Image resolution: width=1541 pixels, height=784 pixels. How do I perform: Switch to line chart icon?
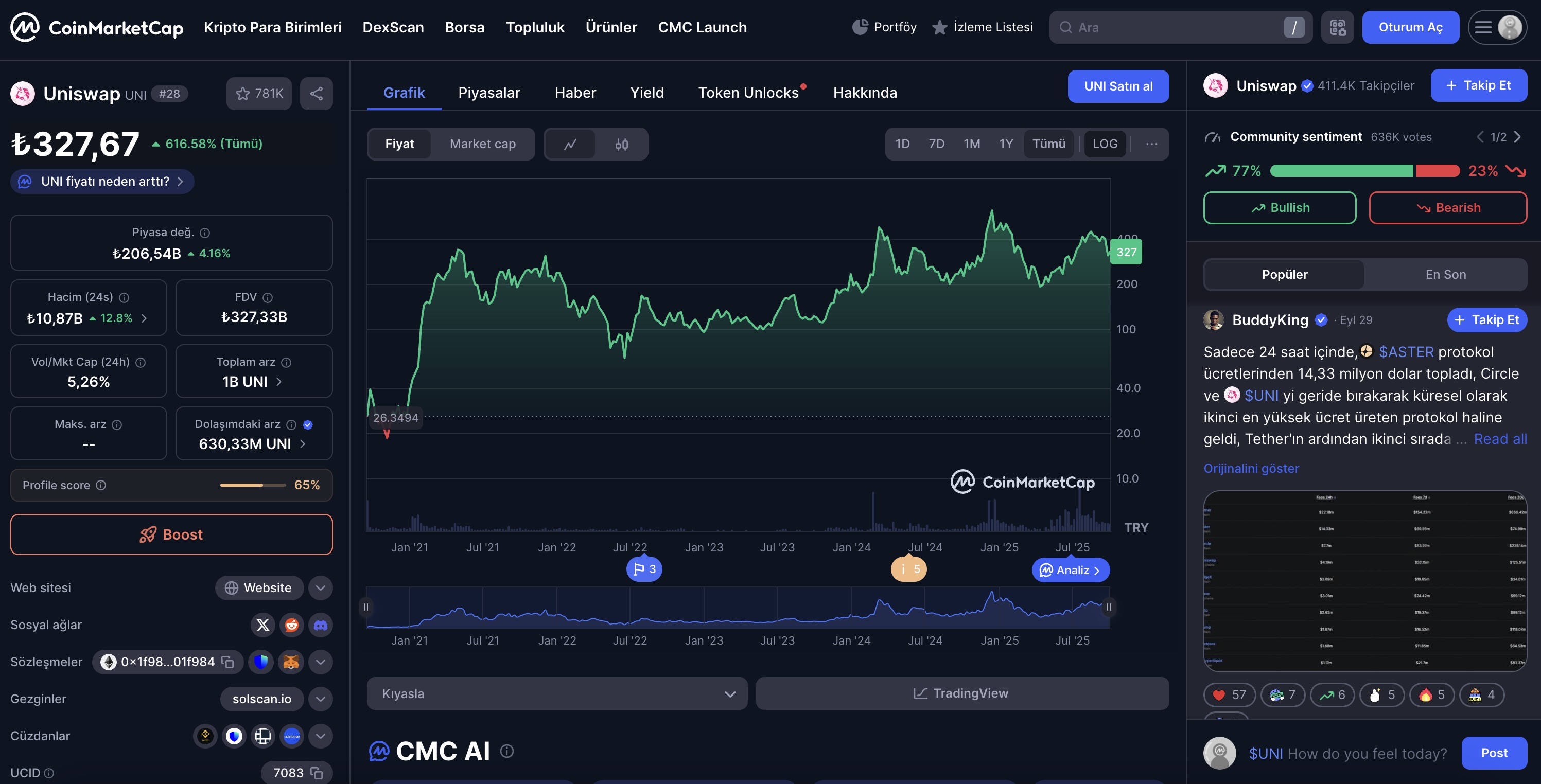pos(570,144)
